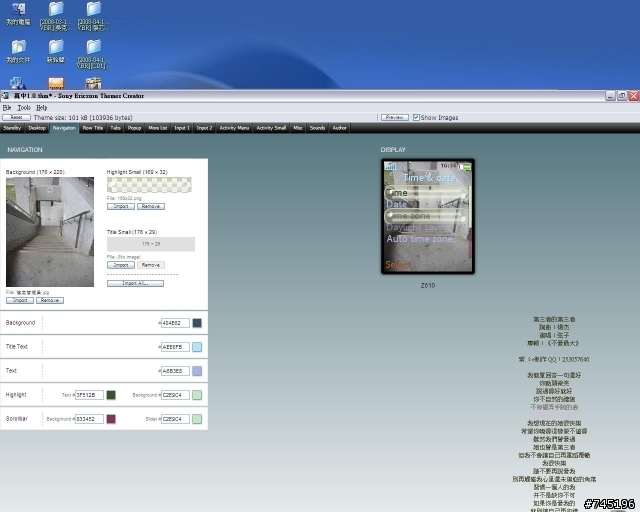Open the Text color swatch
This screenshot has height=512, width=640.
197,371
